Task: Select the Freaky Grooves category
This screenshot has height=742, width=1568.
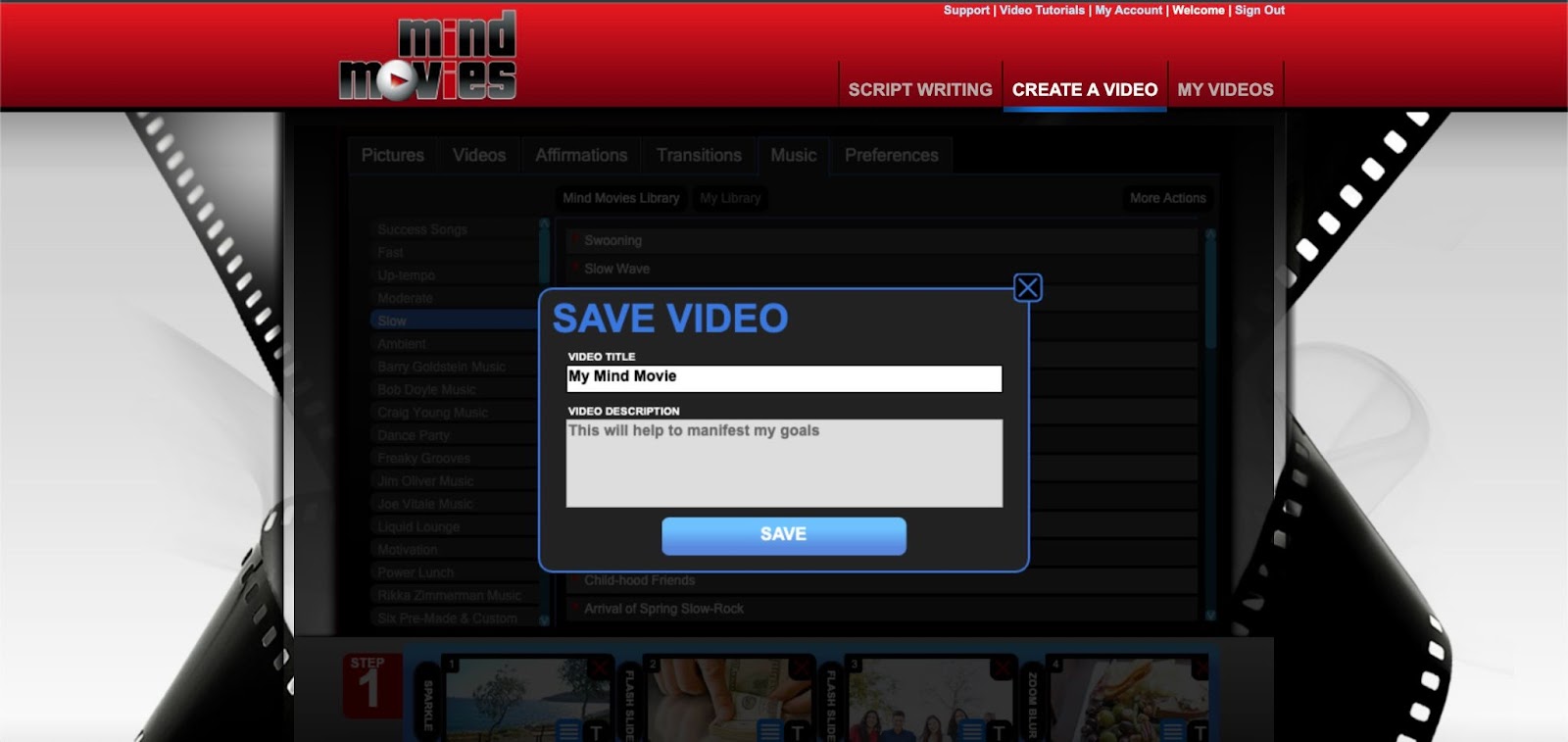Action: pos(454,458)
